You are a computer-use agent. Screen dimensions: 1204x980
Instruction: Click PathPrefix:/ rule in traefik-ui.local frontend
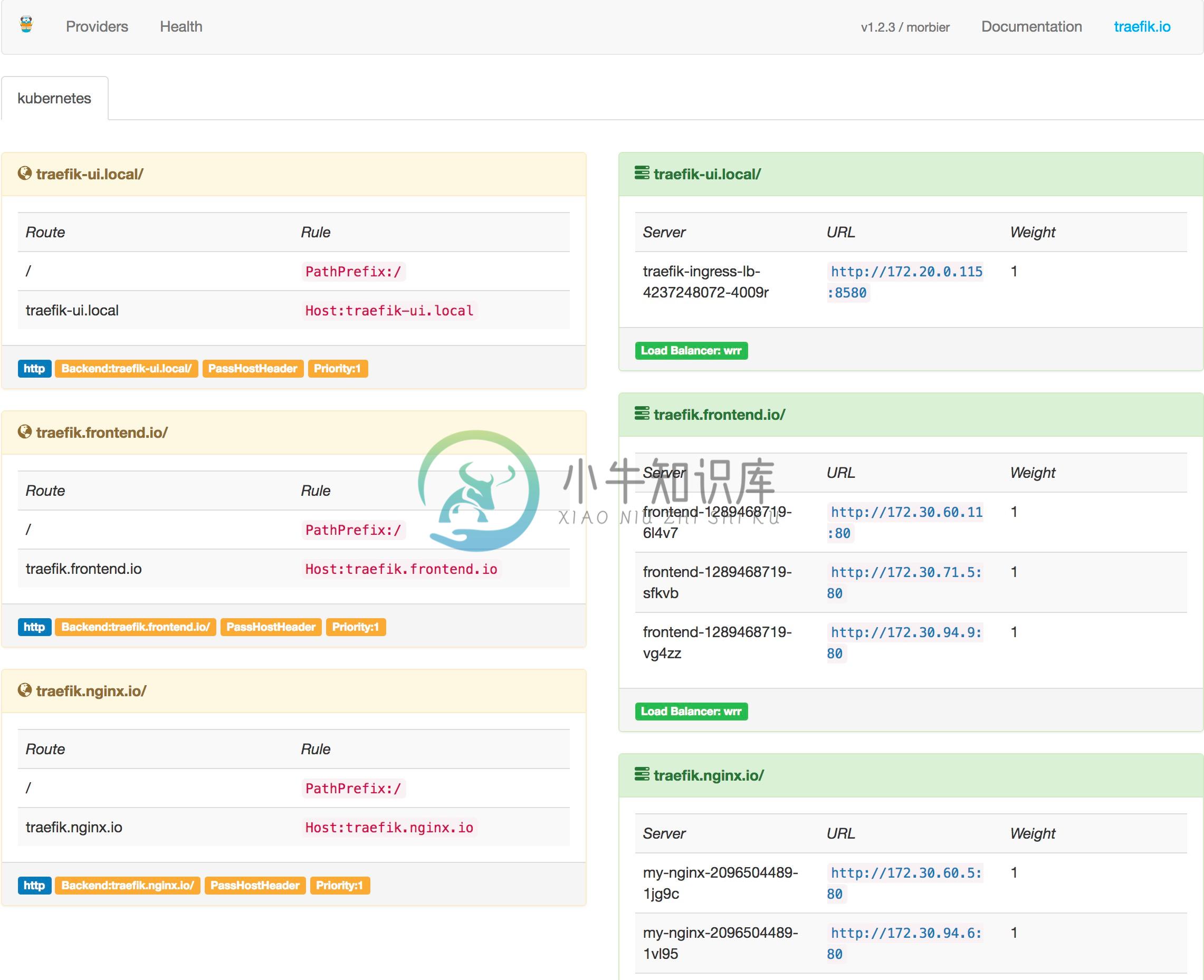pyautogui.click(x=353, y=272)
